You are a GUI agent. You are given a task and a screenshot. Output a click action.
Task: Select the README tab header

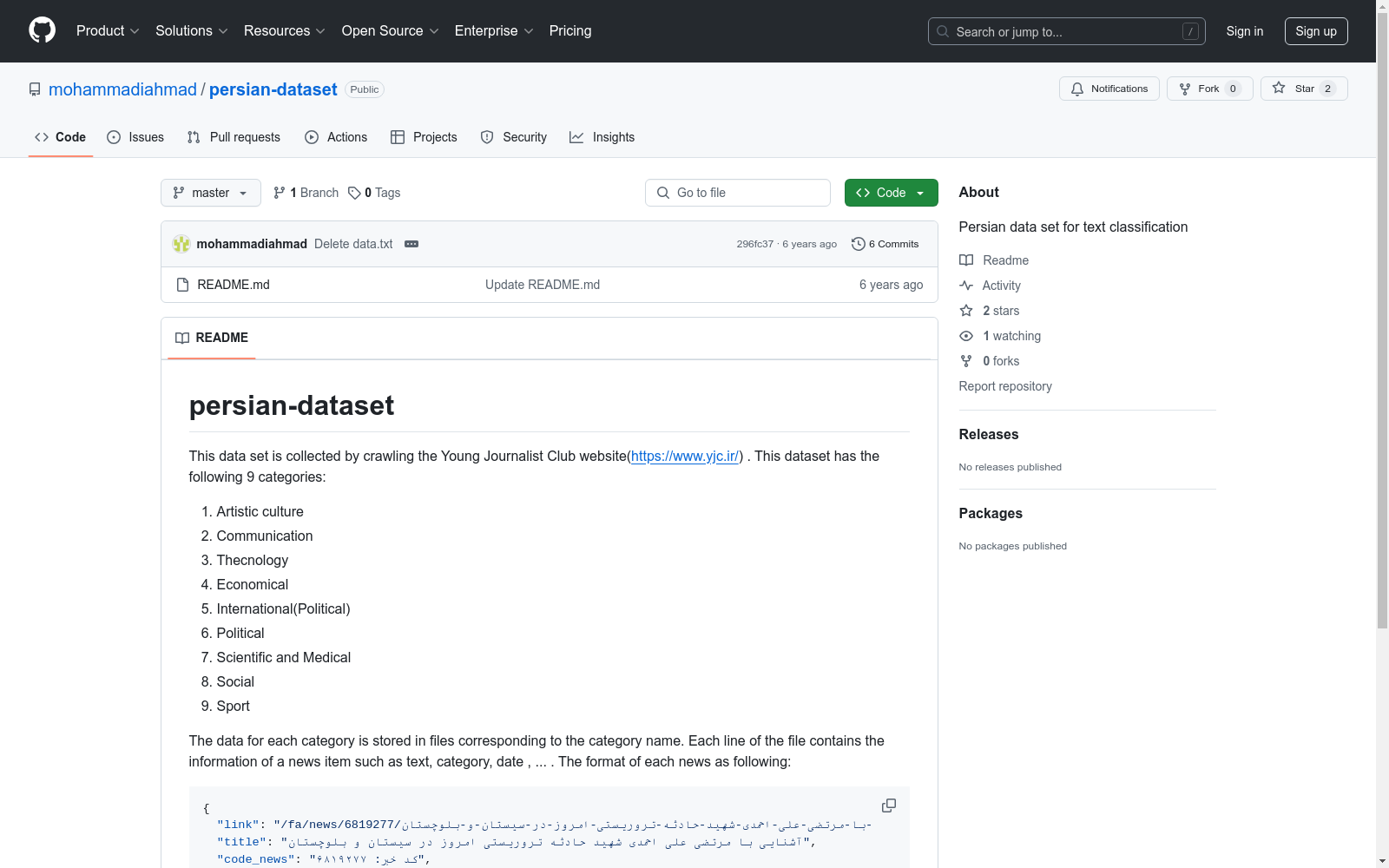(212, 338)
